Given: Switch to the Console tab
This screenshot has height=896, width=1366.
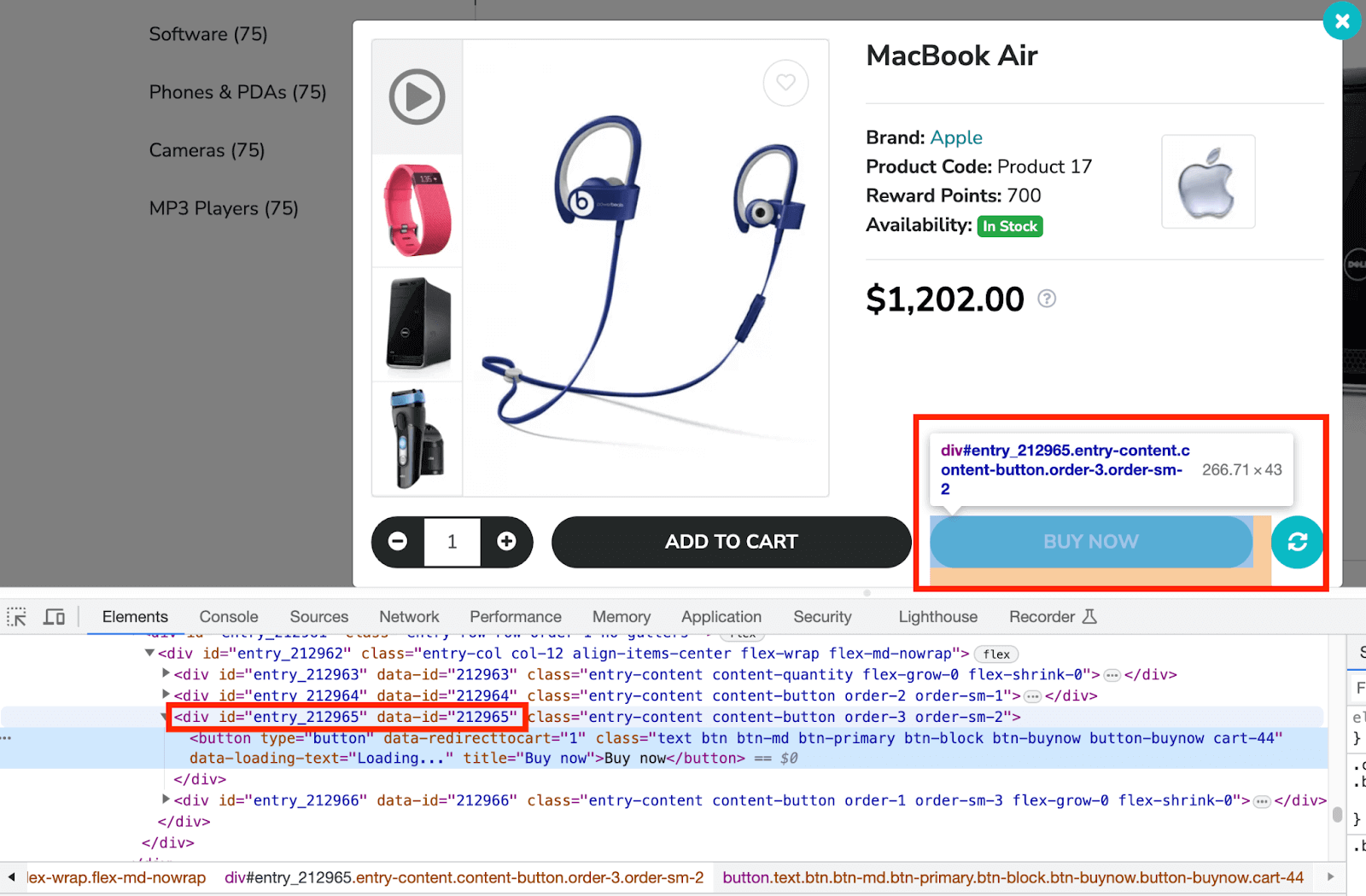Looking at the screenshot, I should click(x=228, y=616).
